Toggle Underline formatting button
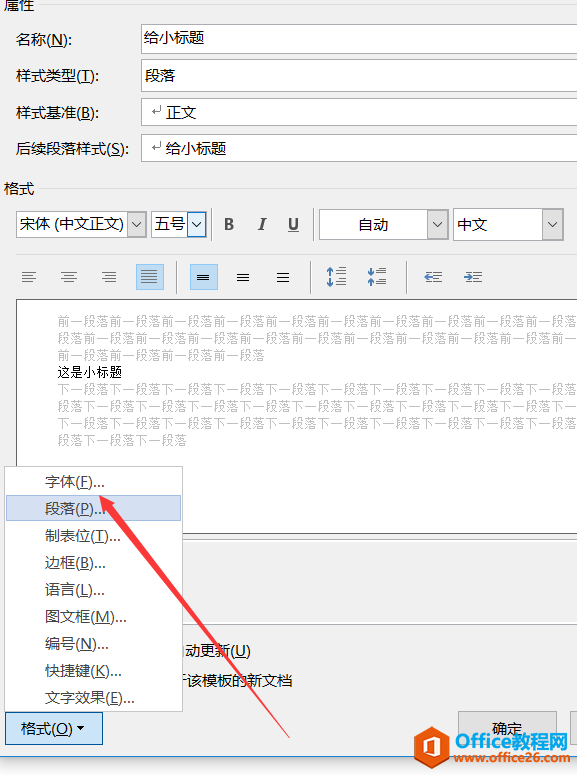The height and width of the screenshot is (775, 577). (x=293, y=224)
